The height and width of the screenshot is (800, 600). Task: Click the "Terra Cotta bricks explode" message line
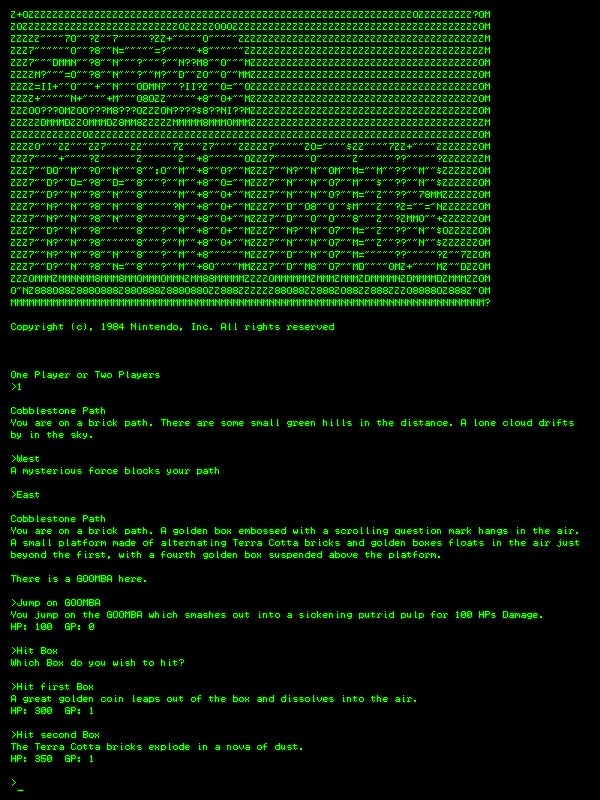click(157, 747)
